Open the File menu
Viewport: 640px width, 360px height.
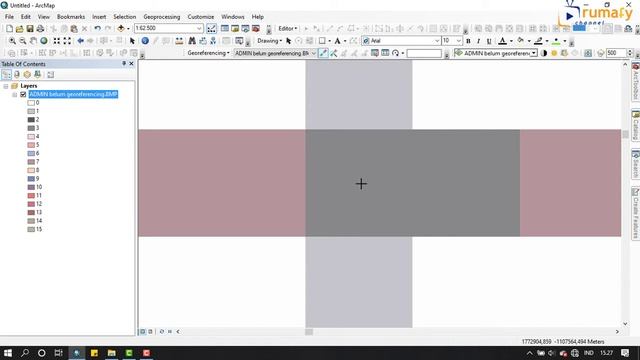9,17
